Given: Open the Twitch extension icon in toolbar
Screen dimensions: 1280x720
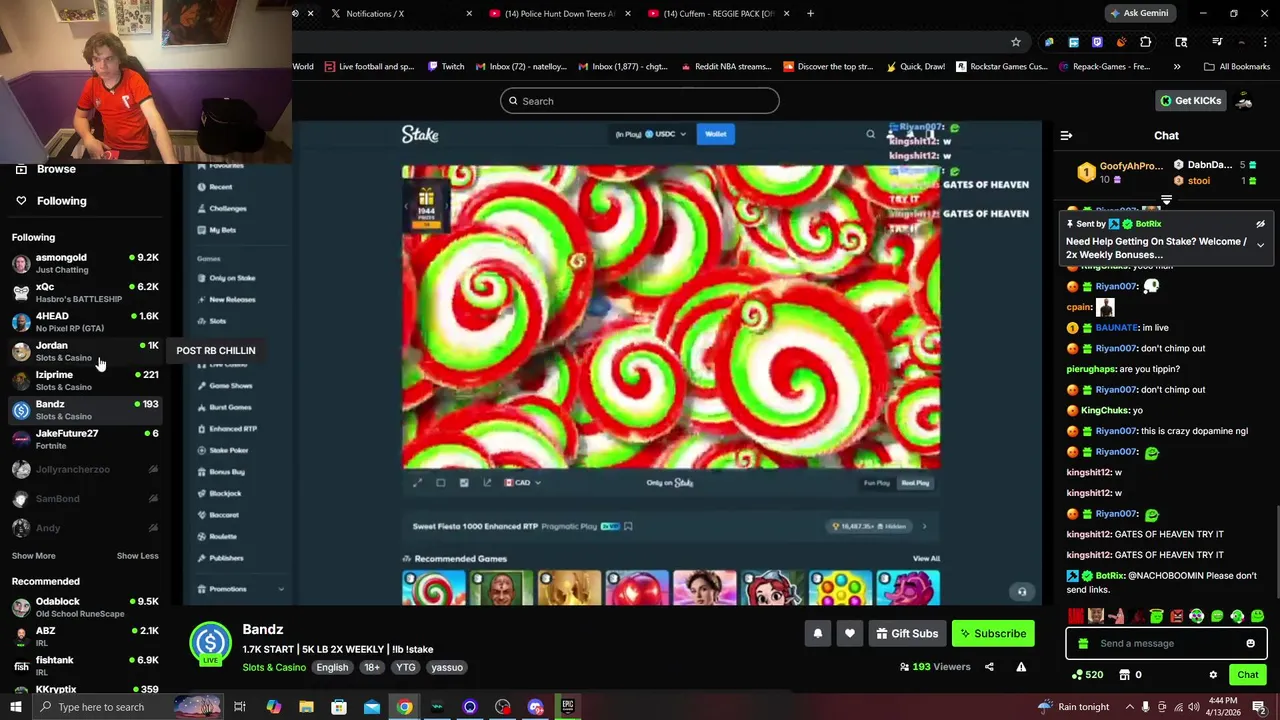Looking at the screenshot, I should click(1097, 42).
